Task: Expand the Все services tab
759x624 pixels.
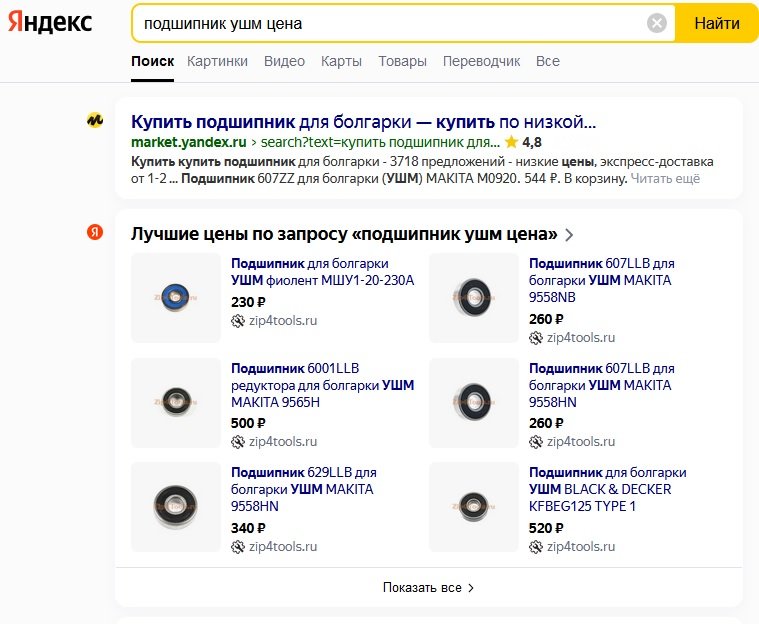Action: (x=547, y=61)
